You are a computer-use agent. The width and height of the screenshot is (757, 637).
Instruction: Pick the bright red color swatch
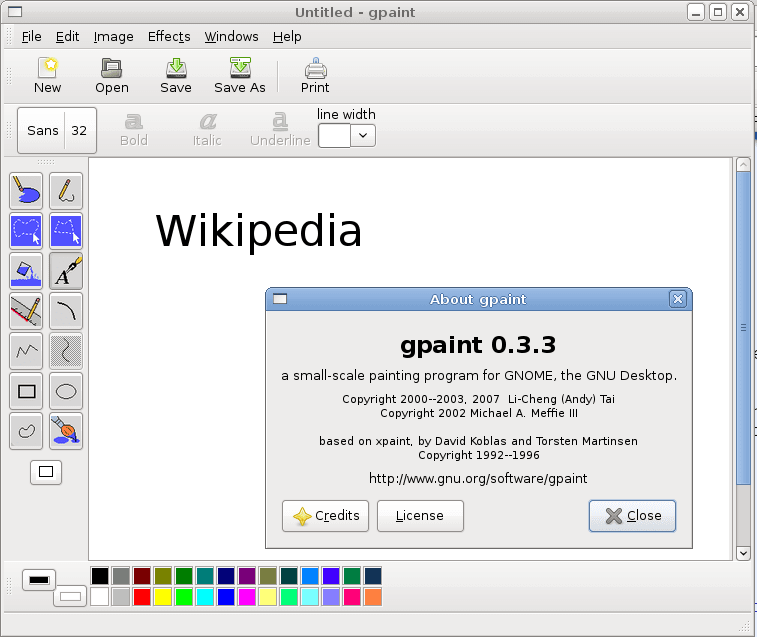tap(141, 597)
